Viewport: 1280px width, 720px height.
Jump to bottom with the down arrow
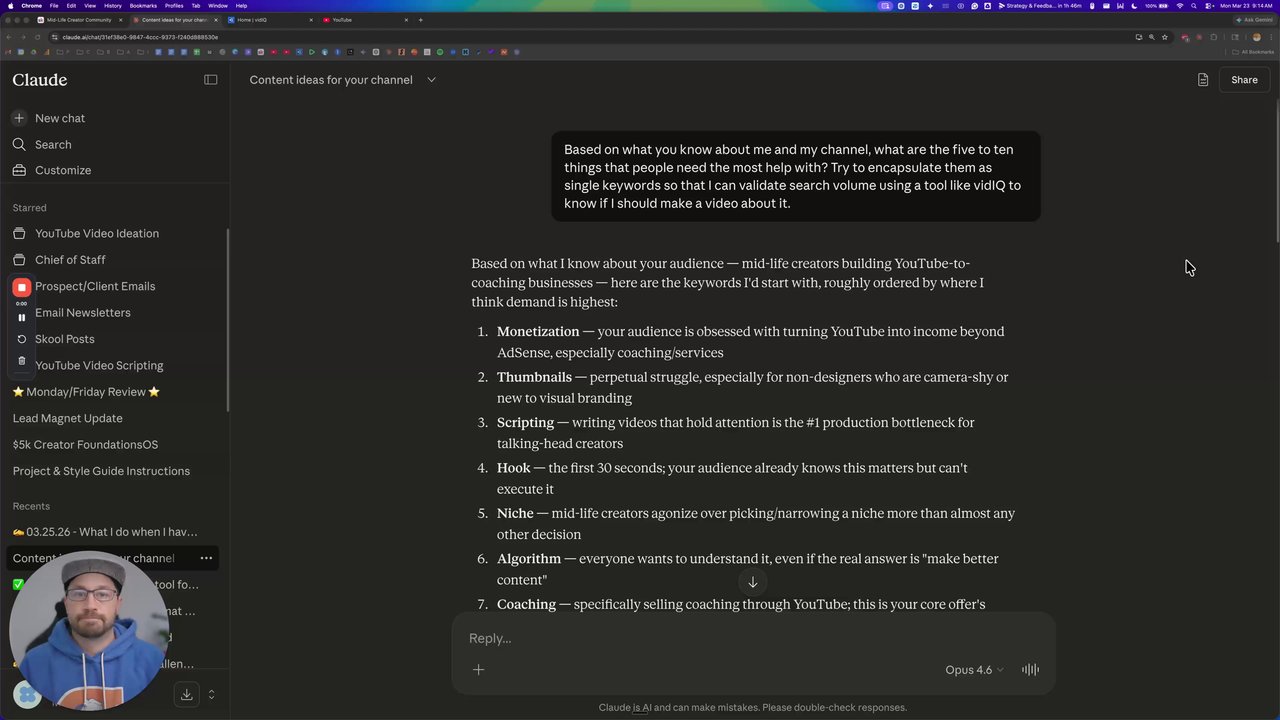pyautogui.click(x=753, y=582)
